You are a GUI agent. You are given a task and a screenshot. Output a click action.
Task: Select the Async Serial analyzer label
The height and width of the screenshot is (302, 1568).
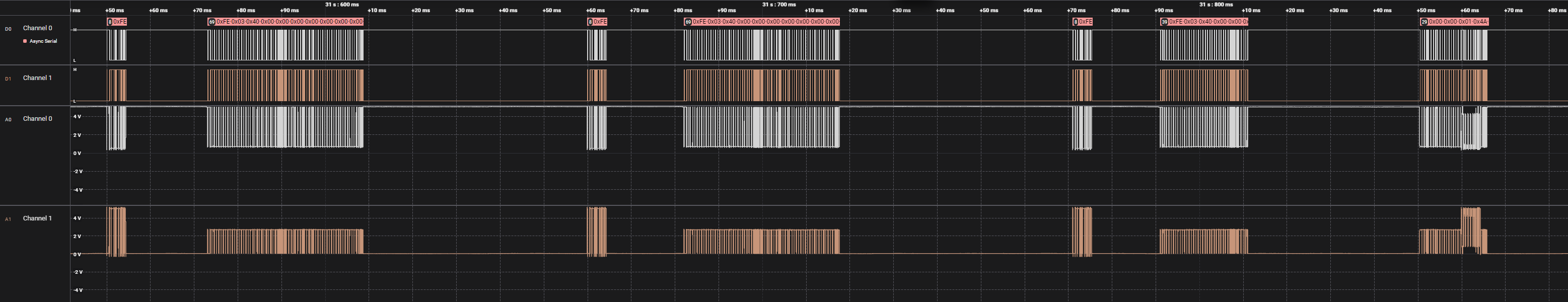click(43, 41)
